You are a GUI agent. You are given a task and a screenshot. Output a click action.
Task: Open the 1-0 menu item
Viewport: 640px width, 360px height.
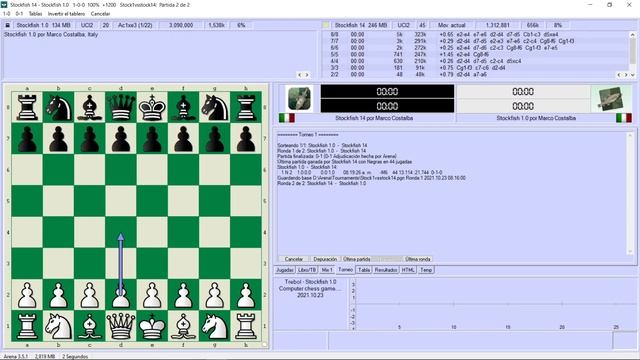click(7, 14)
